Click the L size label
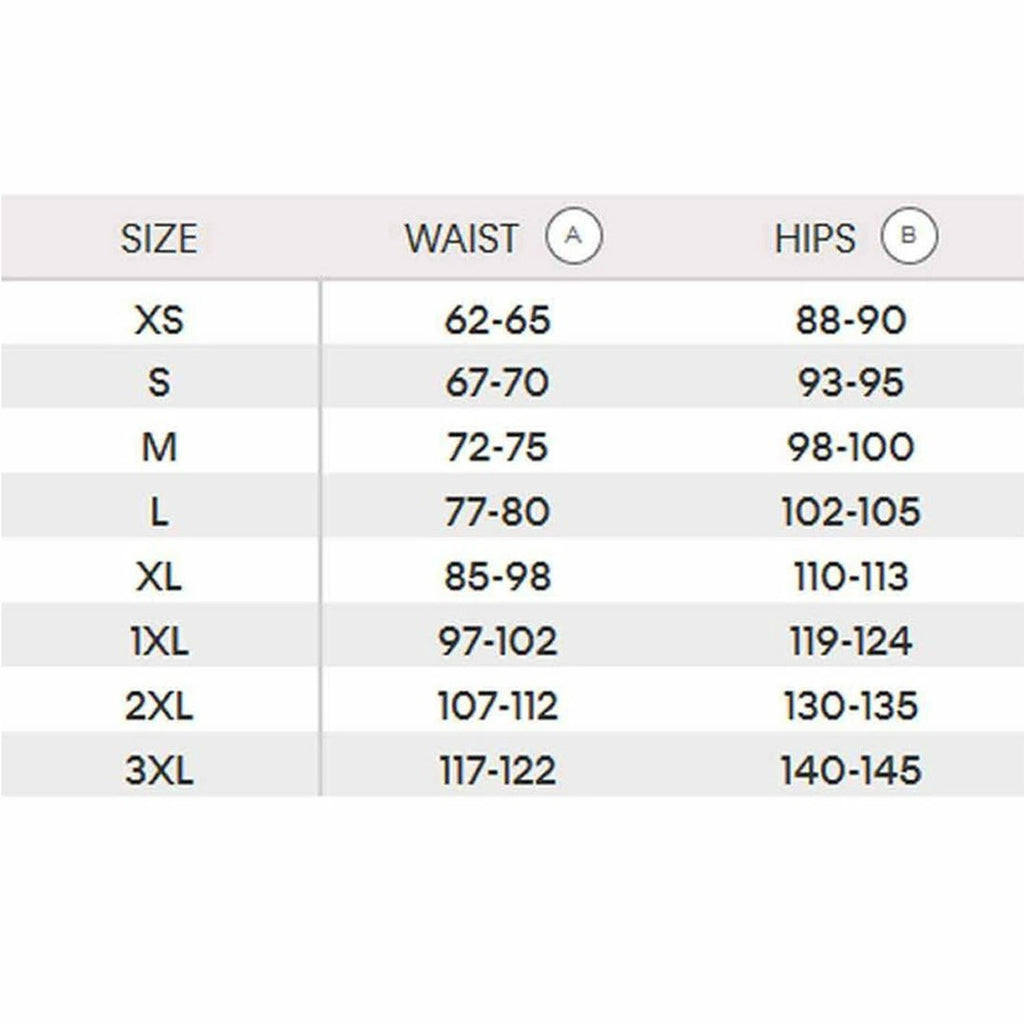Image resolution: width=1024 pixels, height=1024 pixels. click(x=159, y=513)
